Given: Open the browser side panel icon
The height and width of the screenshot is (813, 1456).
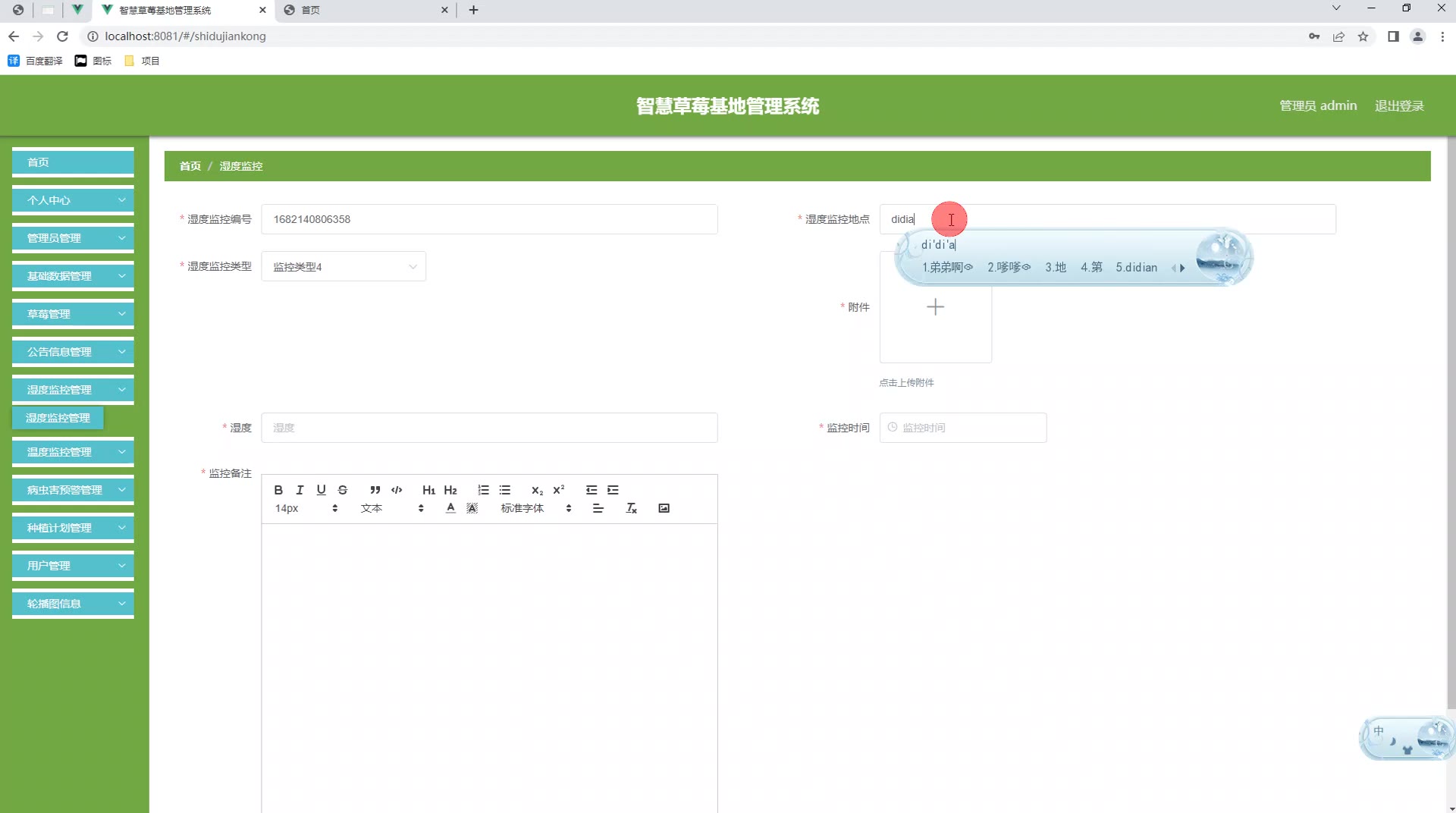Looking at the screenshot, I should click(x=1393, y=36).
